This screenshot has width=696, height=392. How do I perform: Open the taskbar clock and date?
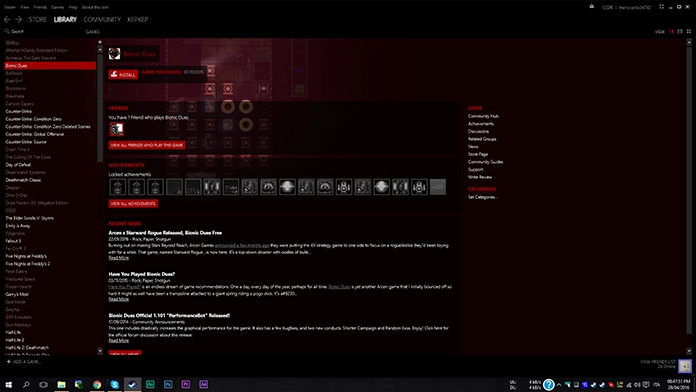point(678,384)
